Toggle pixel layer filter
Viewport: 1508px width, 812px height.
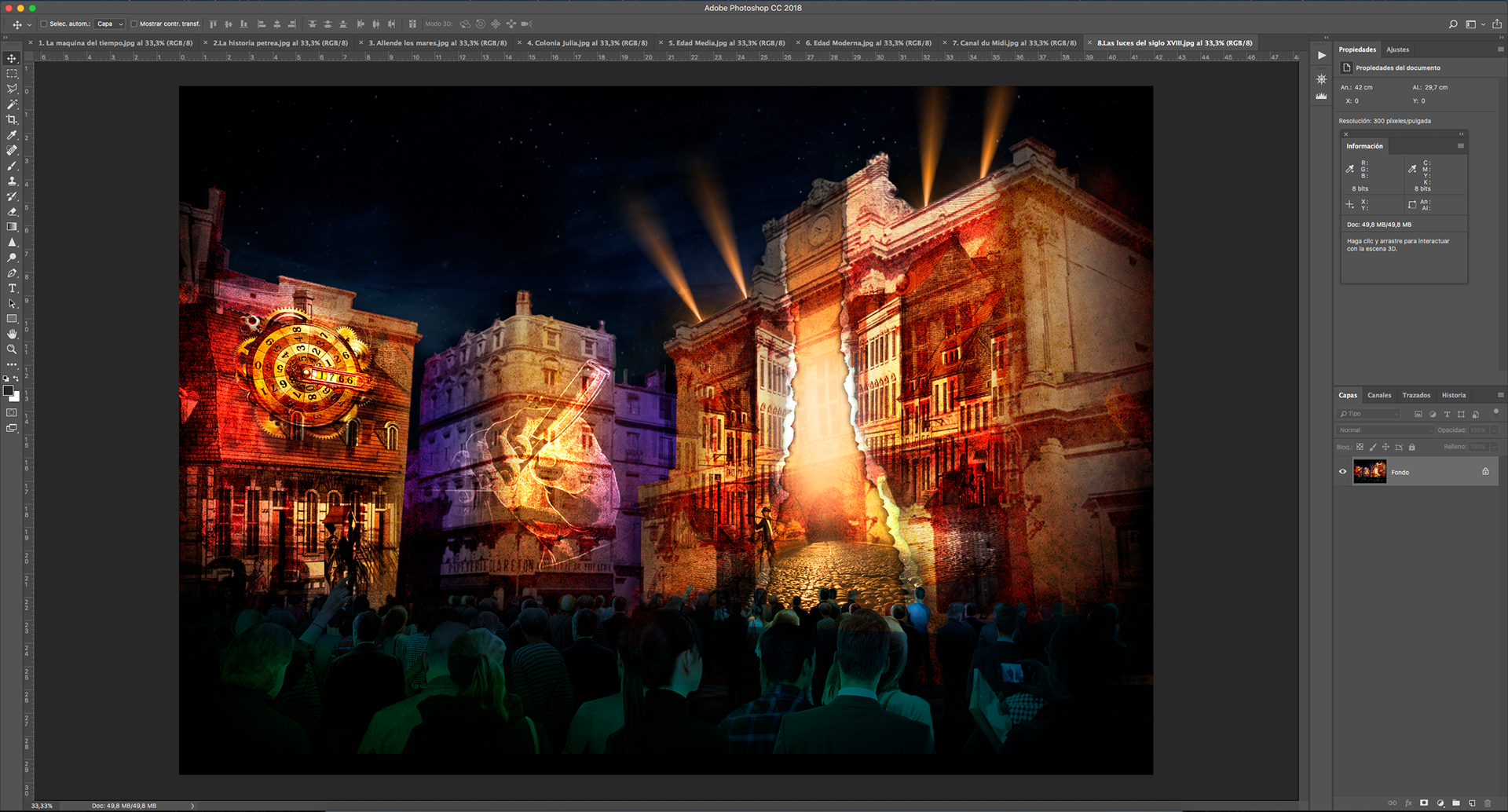(1418, 414)
